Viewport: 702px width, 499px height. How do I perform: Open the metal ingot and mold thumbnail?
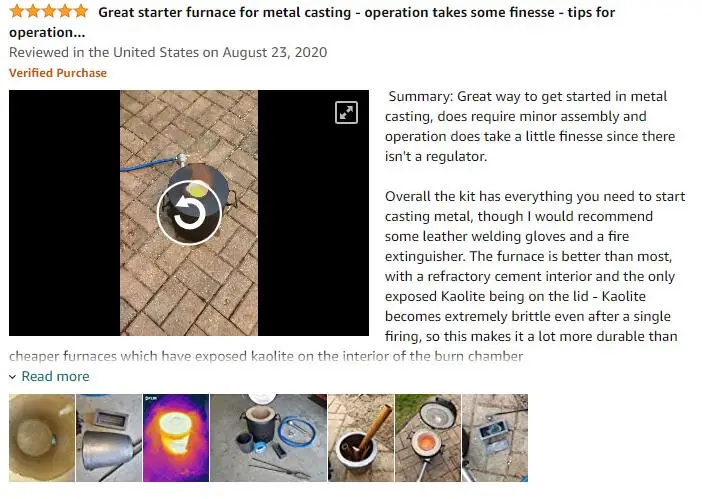point(109,438)
